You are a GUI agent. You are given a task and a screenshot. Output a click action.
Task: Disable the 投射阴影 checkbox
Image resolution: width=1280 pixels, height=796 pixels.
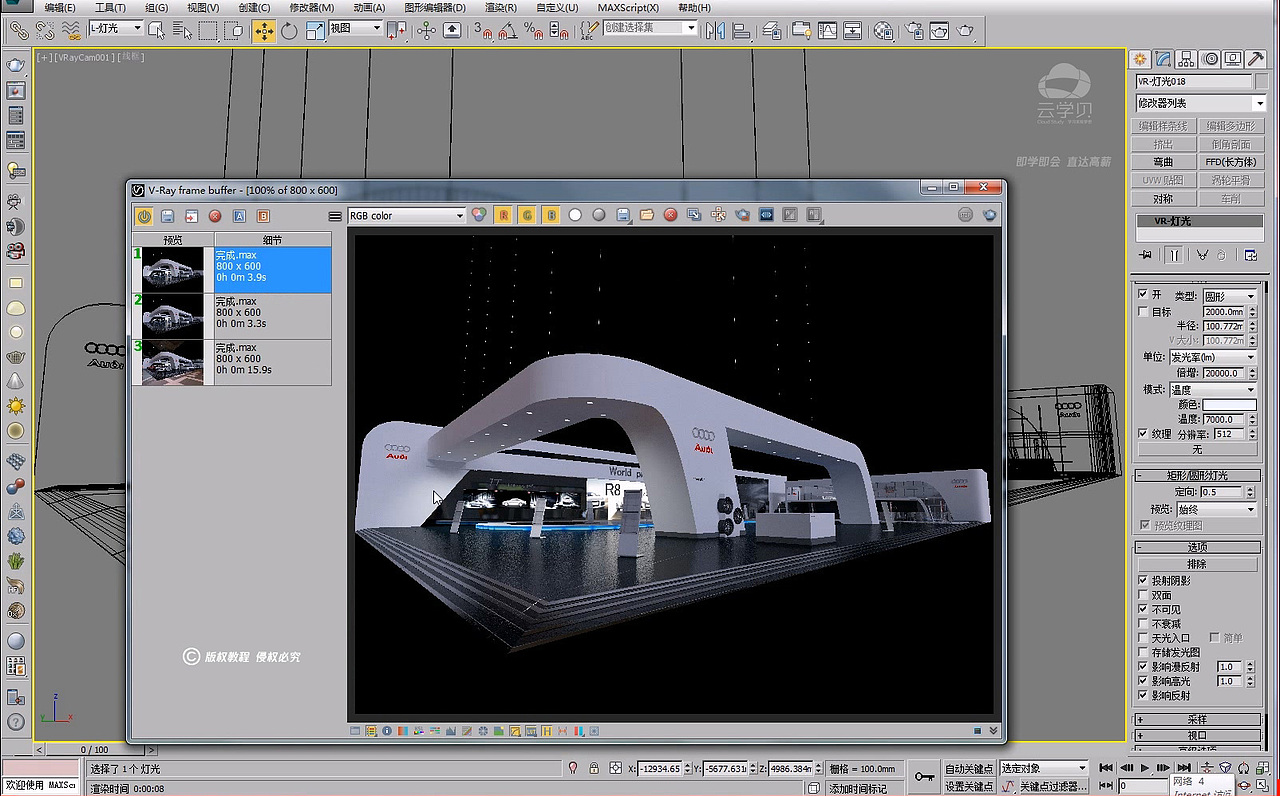pyautogui.click(x=1142, y=578)
